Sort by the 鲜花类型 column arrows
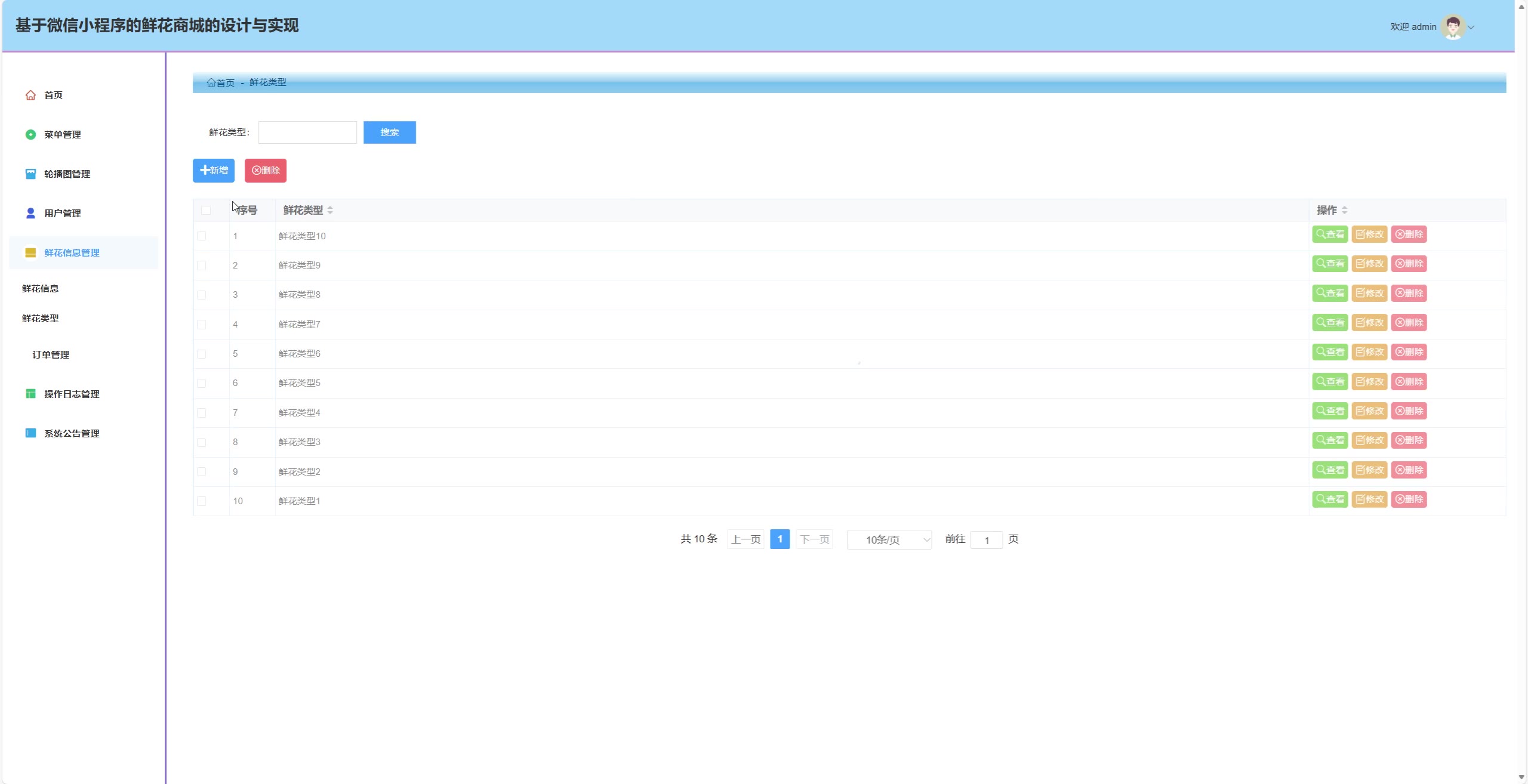The height and width of the screenshot is (784, 1528). click(x=330, y=211)
